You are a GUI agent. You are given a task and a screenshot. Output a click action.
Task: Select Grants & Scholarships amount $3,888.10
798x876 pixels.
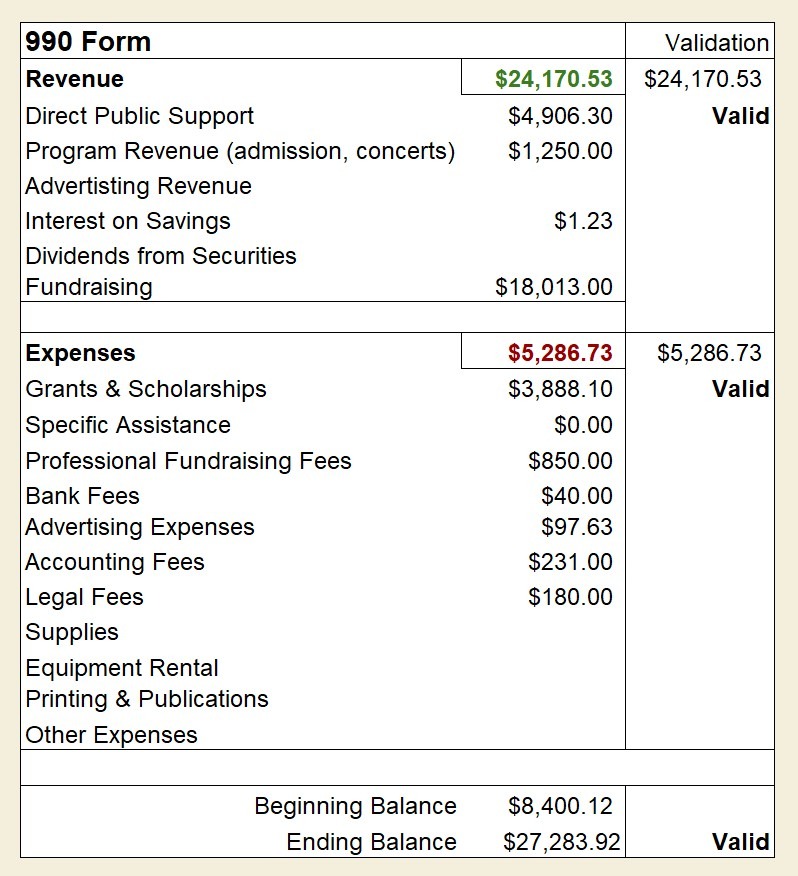point(560,389)
